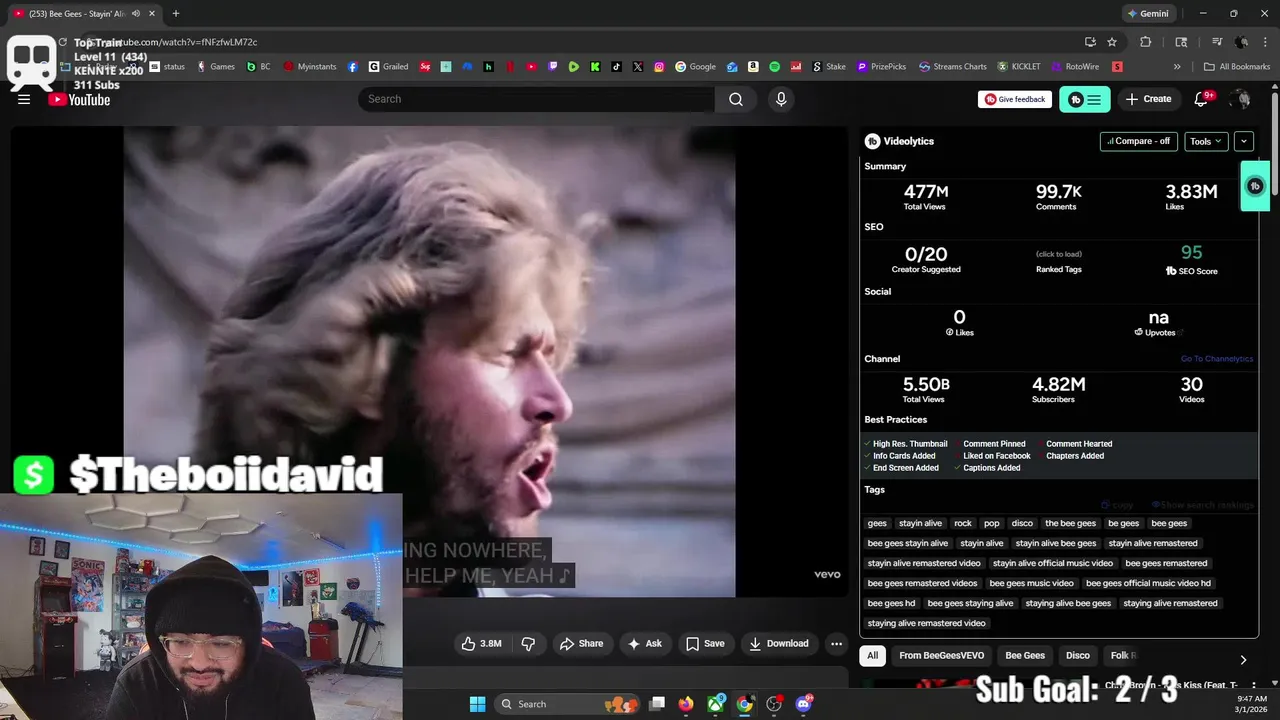Click the floating TubeBuddy side tab
Screen dimensions: 1280x720
[x=1255, y=186]
